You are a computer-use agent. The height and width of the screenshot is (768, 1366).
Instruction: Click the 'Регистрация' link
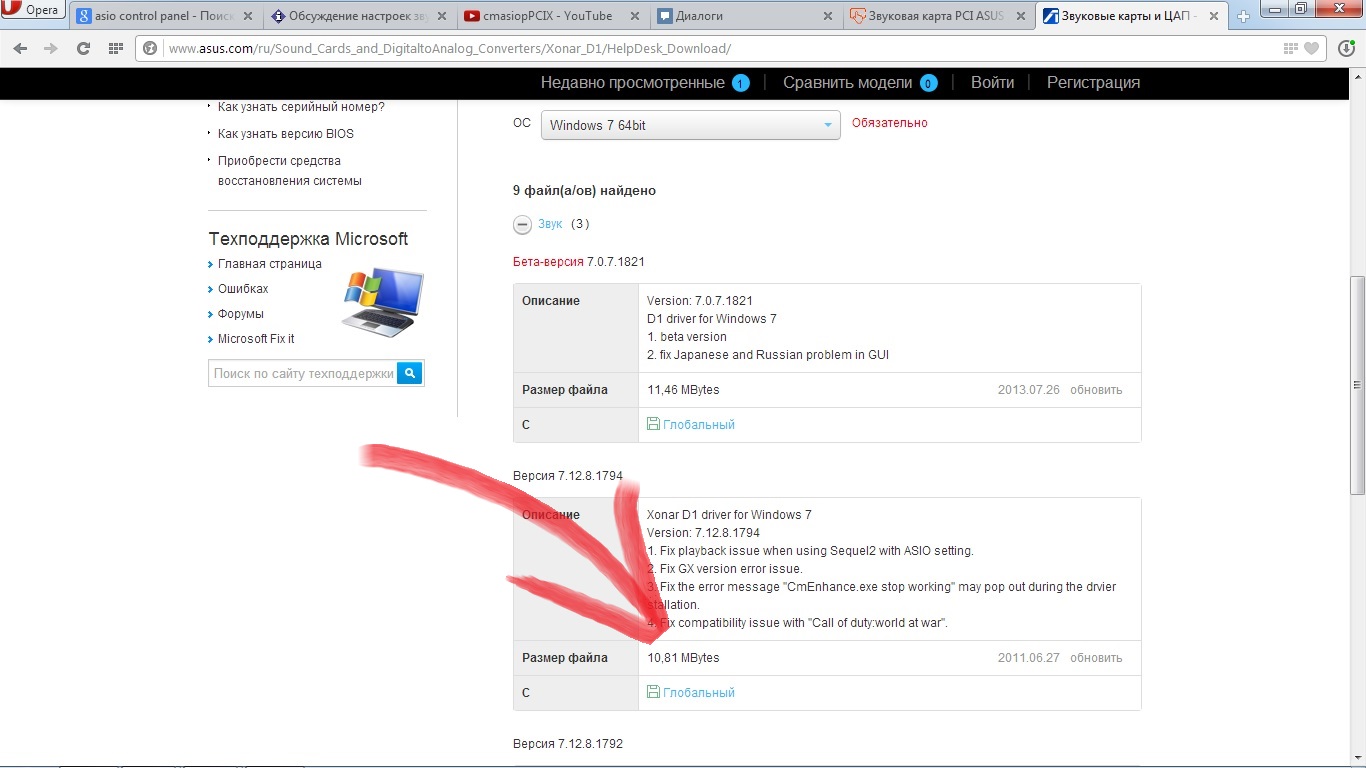click(x=1093, y=82)
